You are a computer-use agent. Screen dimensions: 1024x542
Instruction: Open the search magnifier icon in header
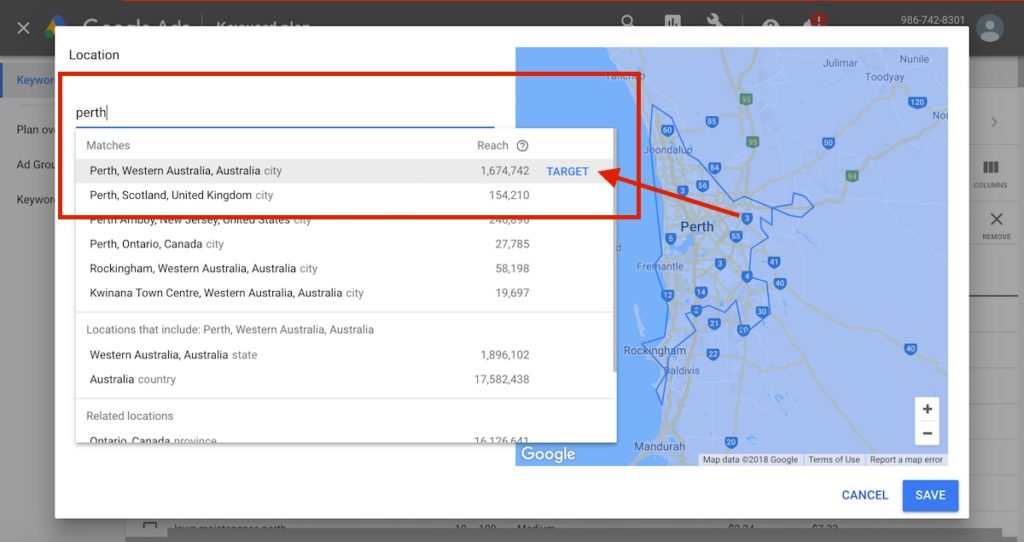(628, 22)
